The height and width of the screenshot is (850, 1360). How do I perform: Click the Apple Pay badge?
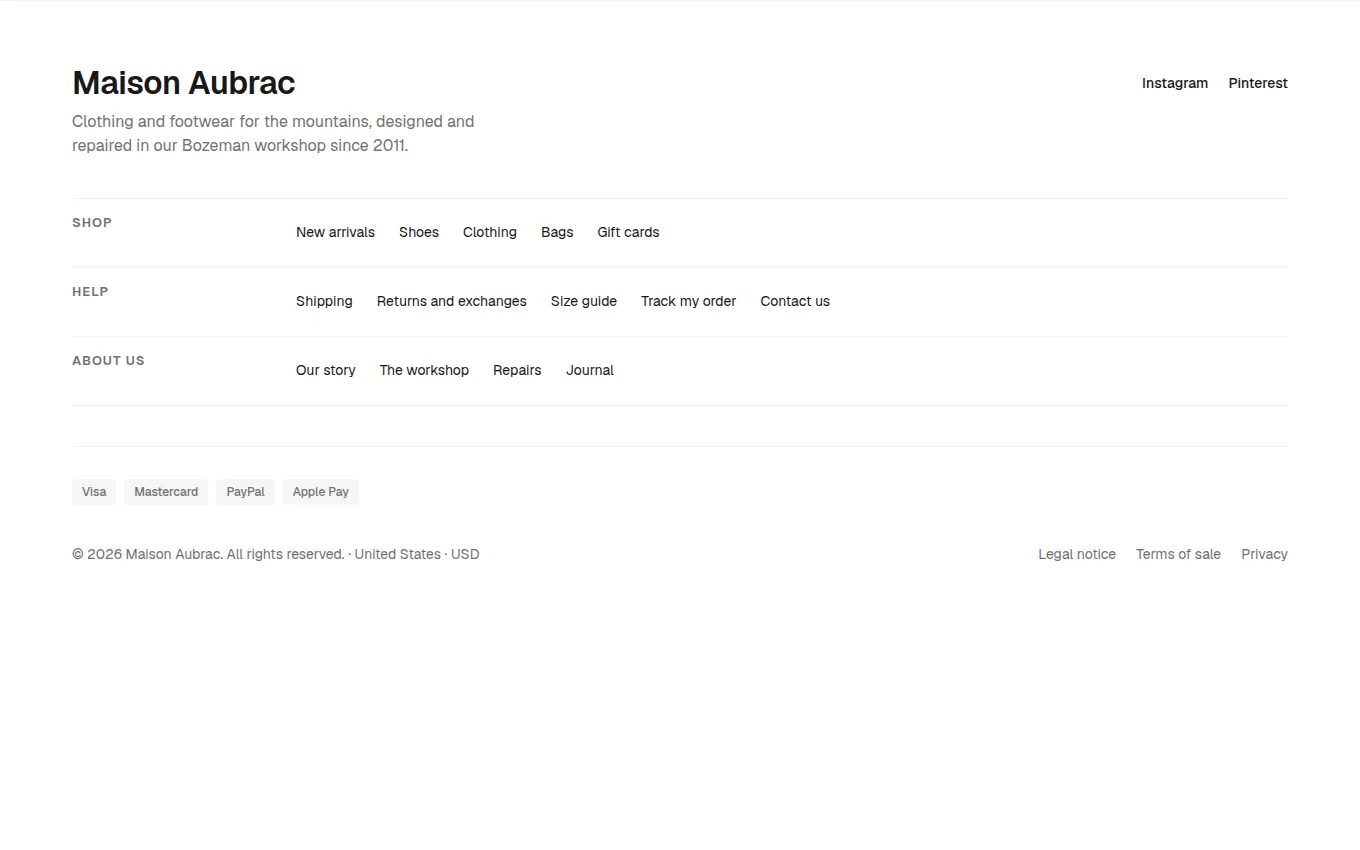(x=321, y=492)
